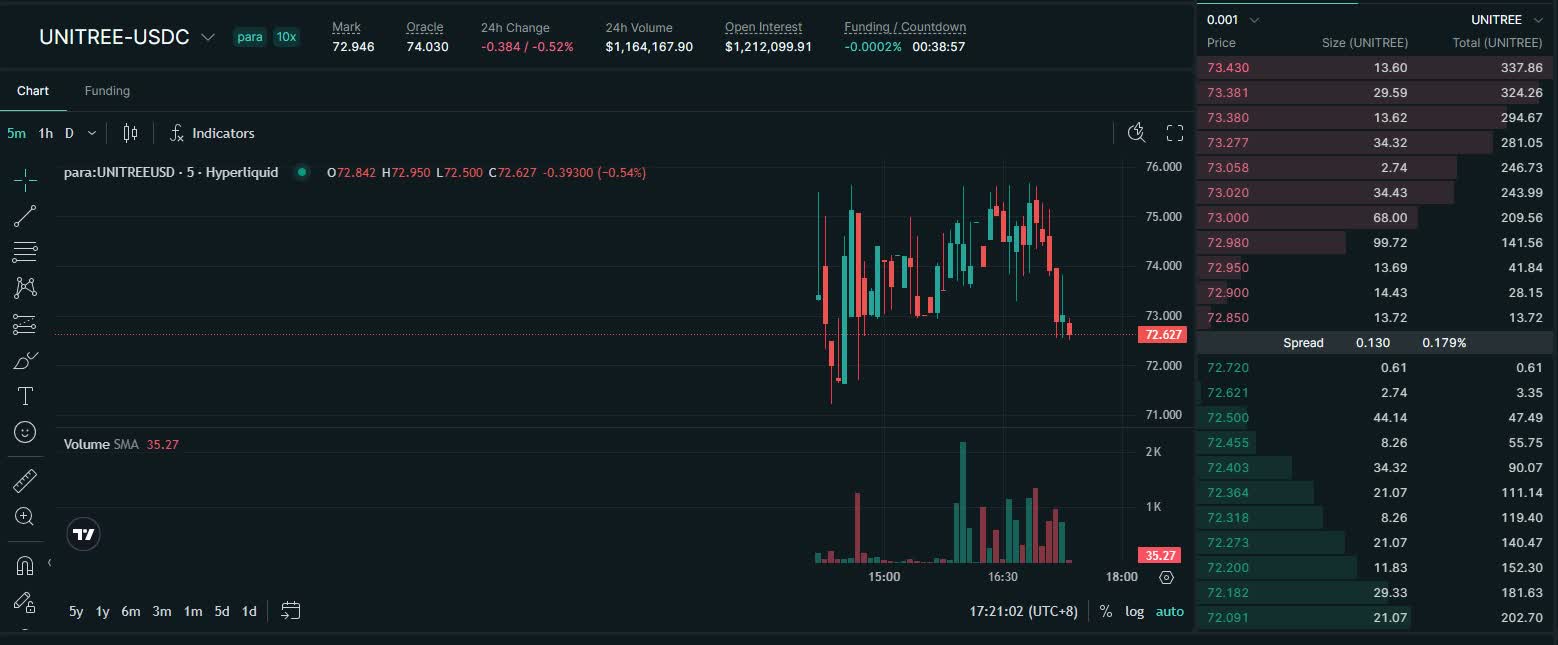Screen dimensions: 1558x645
Task: Click the para tag badge
Action: [249, 37]
